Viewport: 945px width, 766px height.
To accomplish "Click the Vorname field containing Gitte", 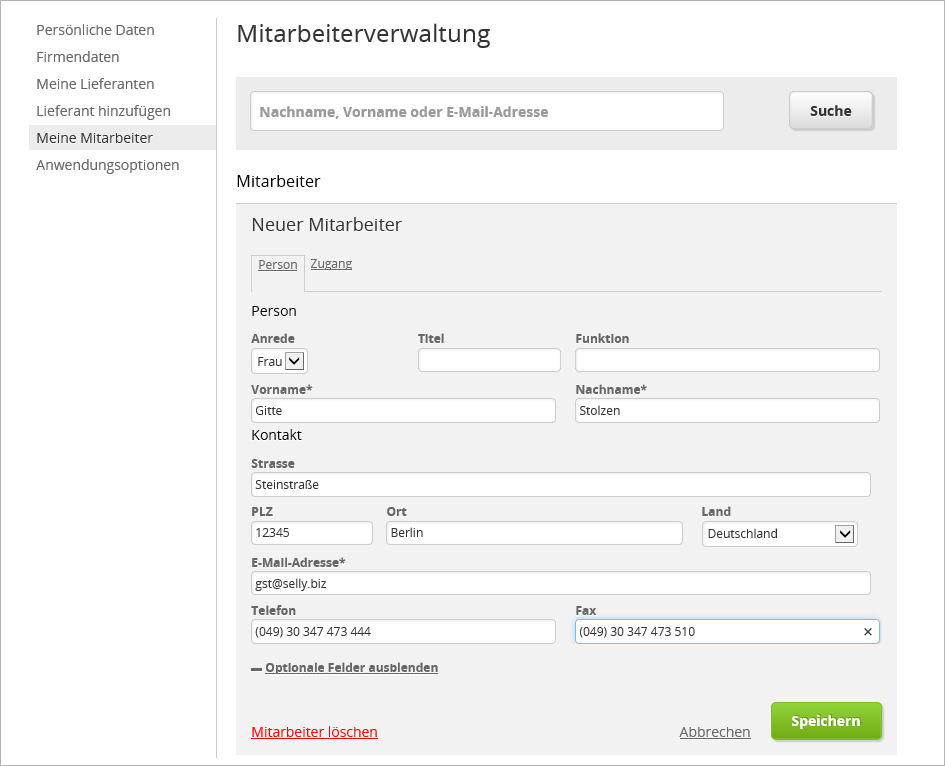I will coord(403,410).
